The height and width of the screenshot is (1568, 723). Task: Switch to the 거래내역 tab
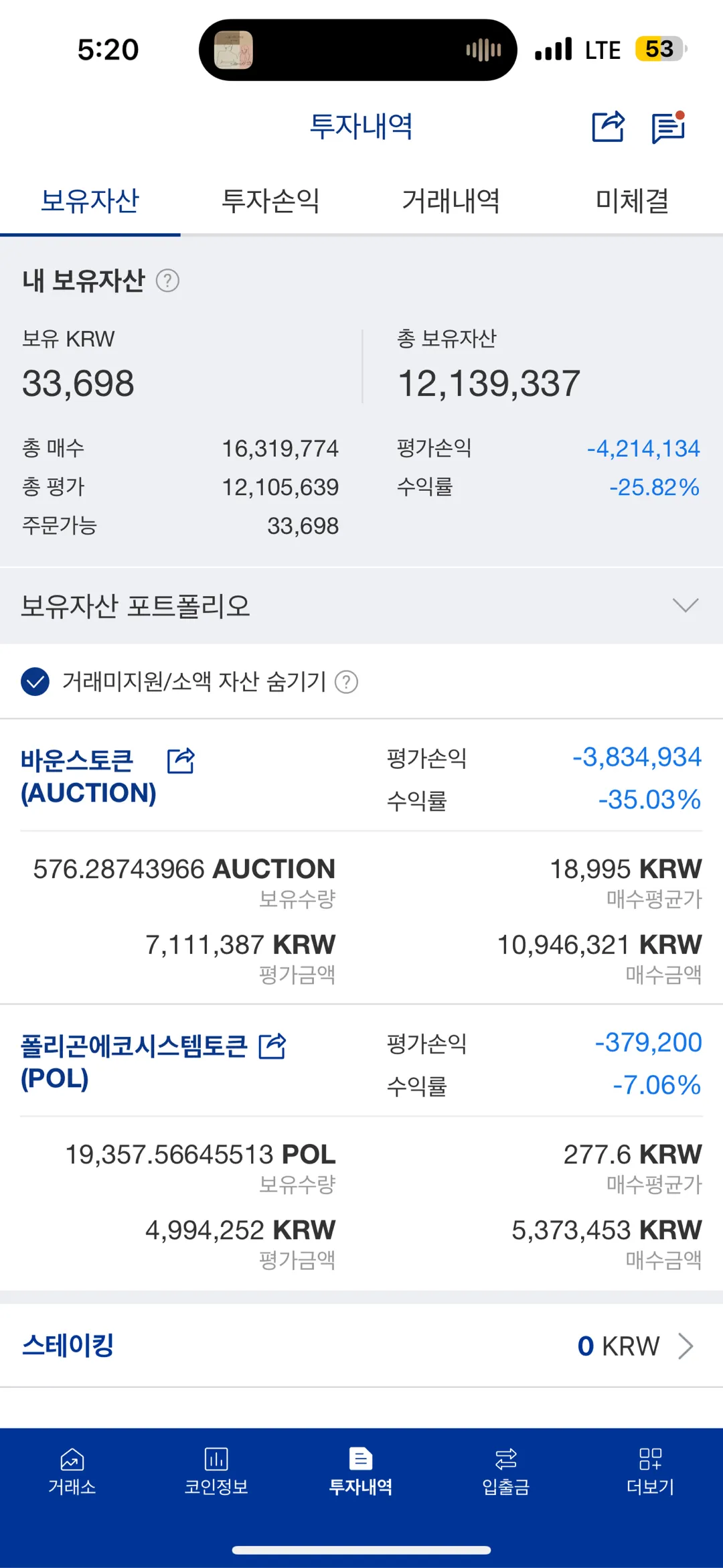(451, 201)
